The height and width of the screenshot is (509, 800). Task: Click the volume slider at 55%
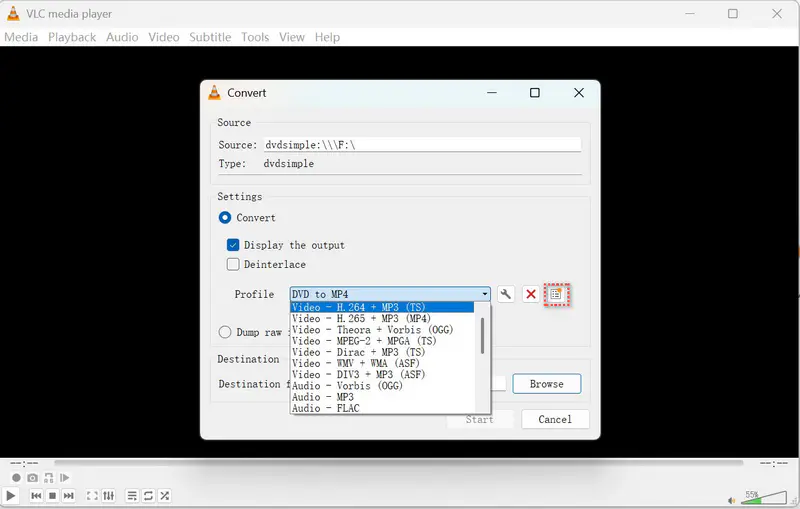[763, 498]
